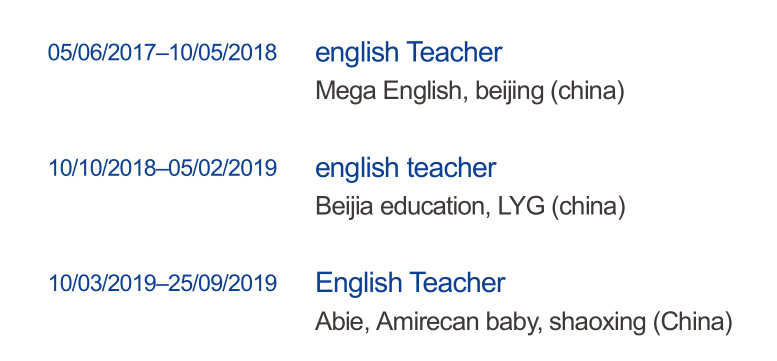Select the "english Teacher" title above Mega English

409,52
